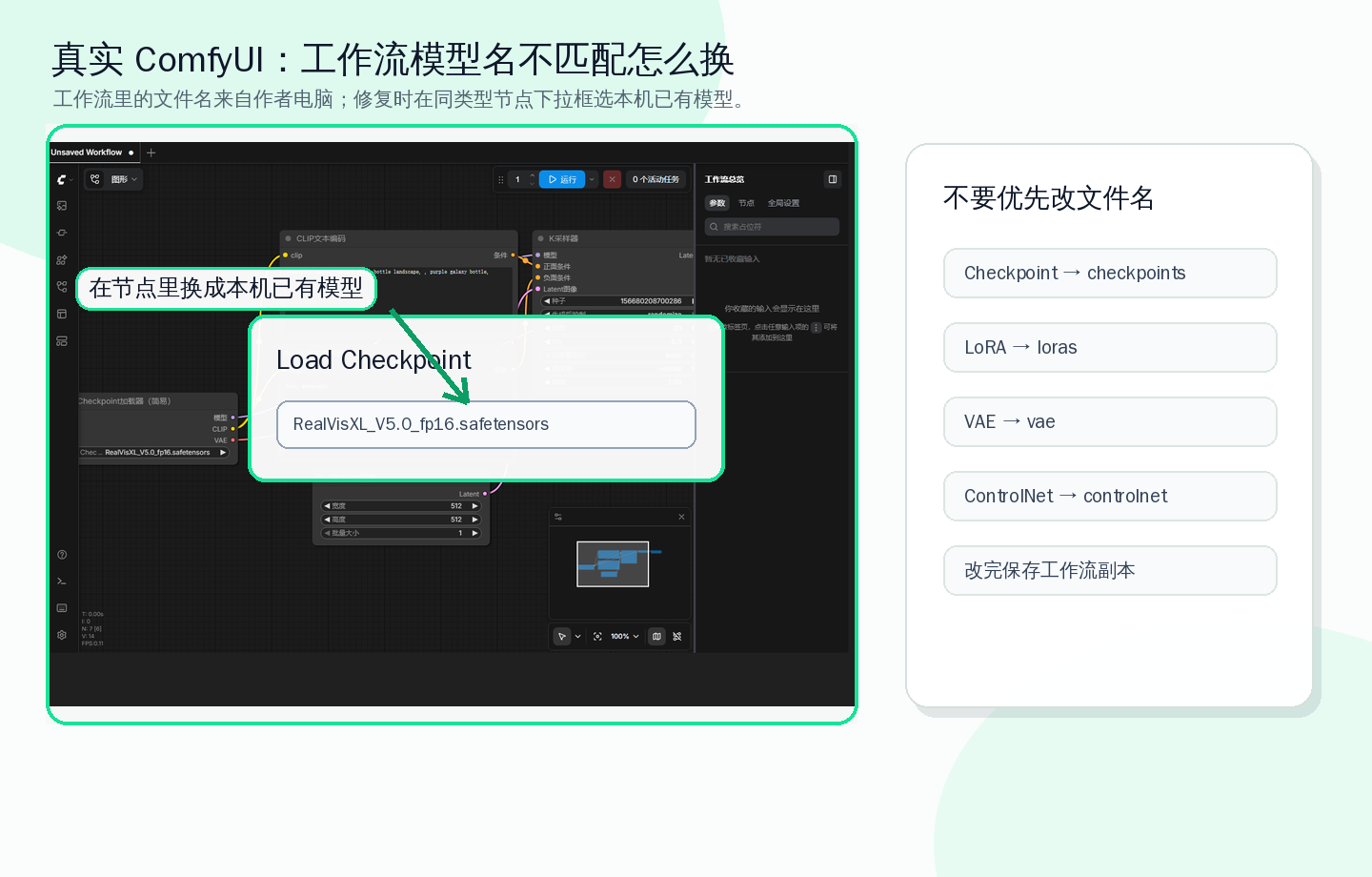The height and width of the screenshot is (877, 1372).
Task: Open the node library sidebar icon
Action: coord(62,233)
